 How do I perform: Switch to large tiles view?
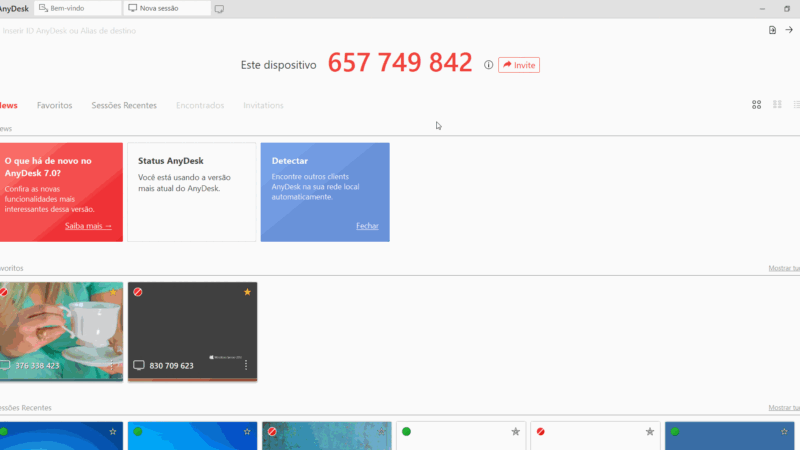click(x=757, y=105)
